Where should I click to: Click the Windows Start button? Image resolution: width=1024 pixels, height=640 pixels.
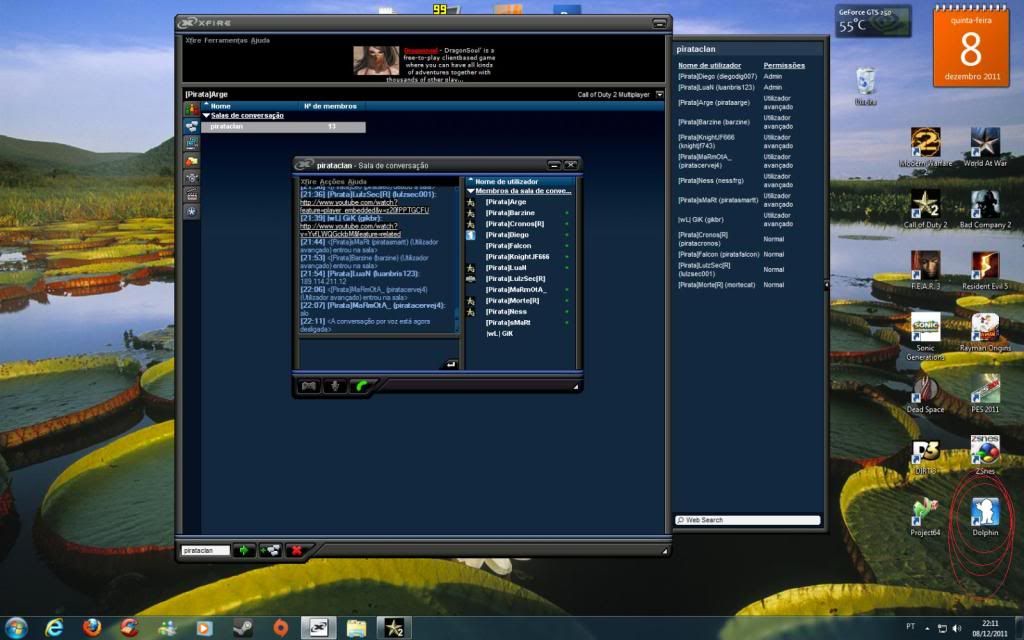16,628
